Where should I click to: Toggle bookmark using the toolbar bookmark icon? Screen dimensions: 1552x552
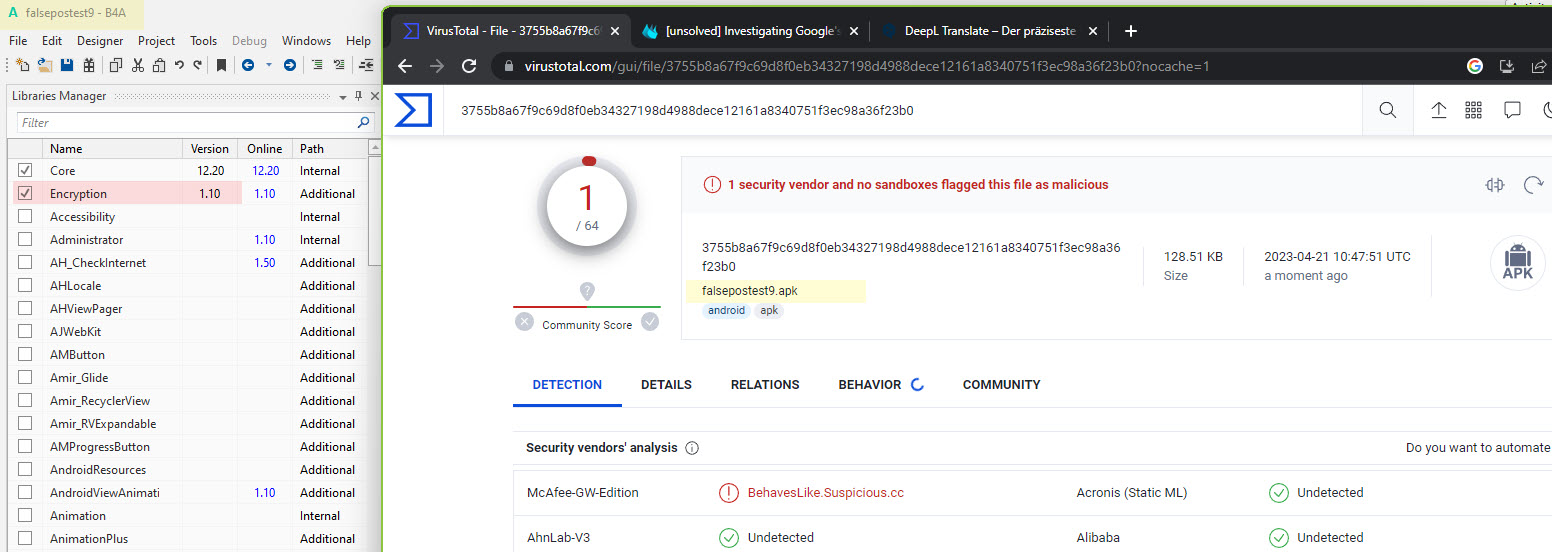(x=221, y=66)
